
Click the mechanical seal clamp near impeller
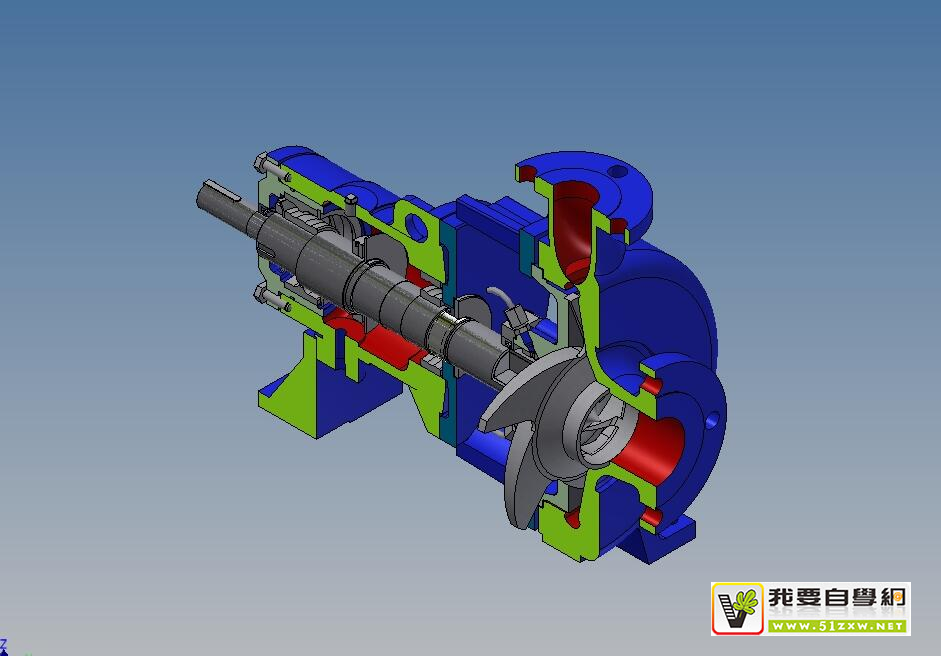coord(518,323)
